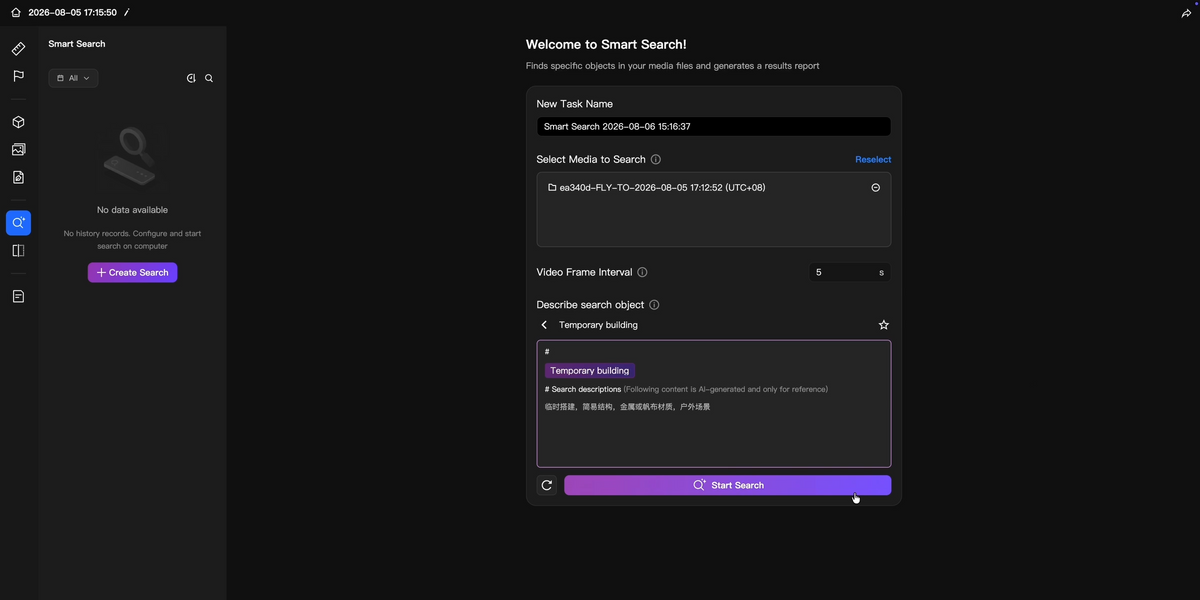This screenshot has height=600, width=1200.
Task: Click the Create Search button
Action: pyautogui.click(x=132, y=272)
